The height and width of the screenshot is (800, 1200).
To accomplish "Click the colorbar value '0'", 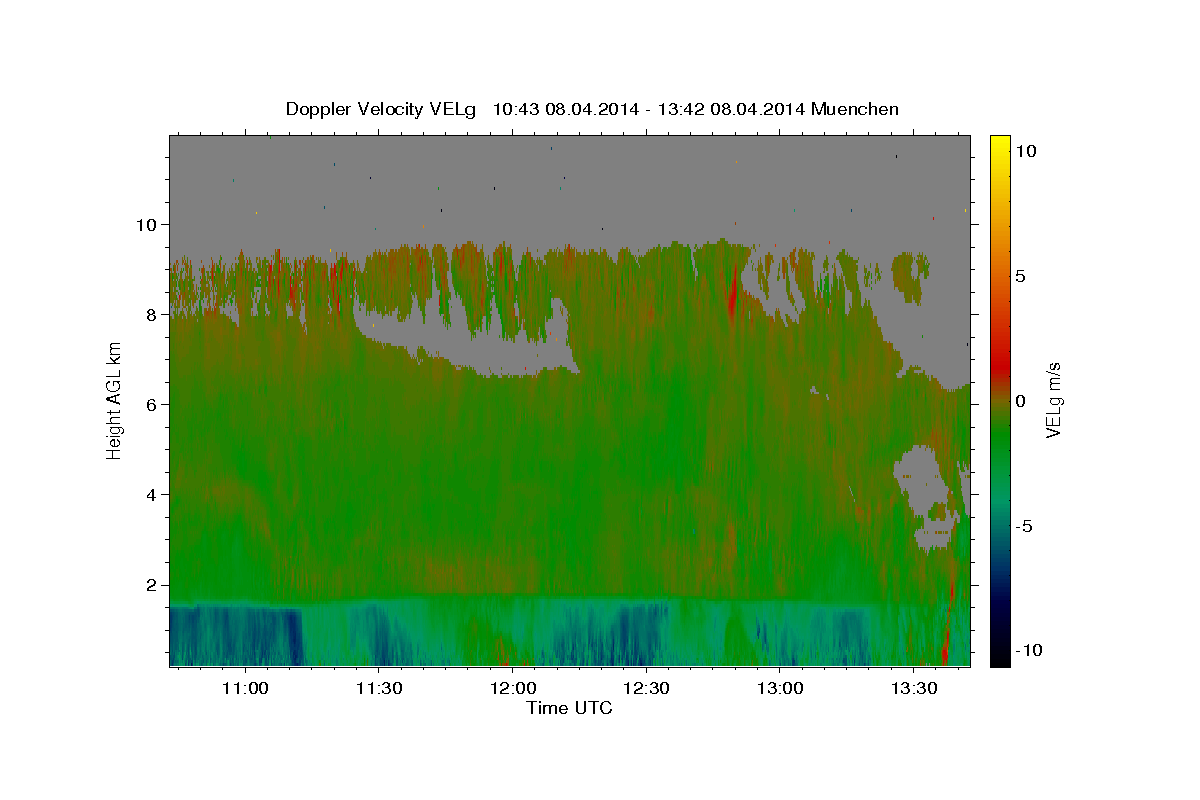I will [x=1020, y=401].
